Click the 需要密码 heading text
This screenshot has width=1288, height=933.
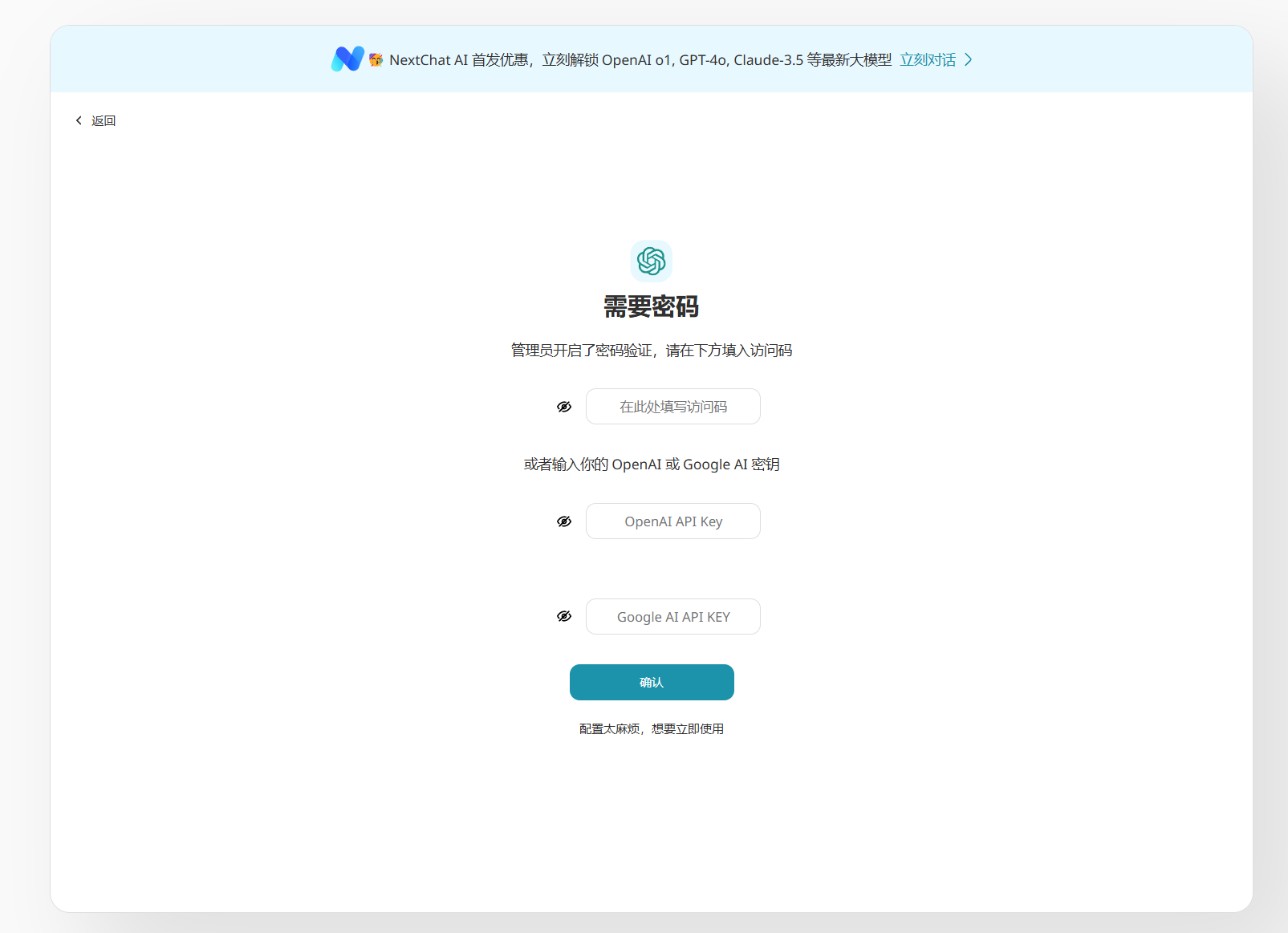click(x=652, y=306)
